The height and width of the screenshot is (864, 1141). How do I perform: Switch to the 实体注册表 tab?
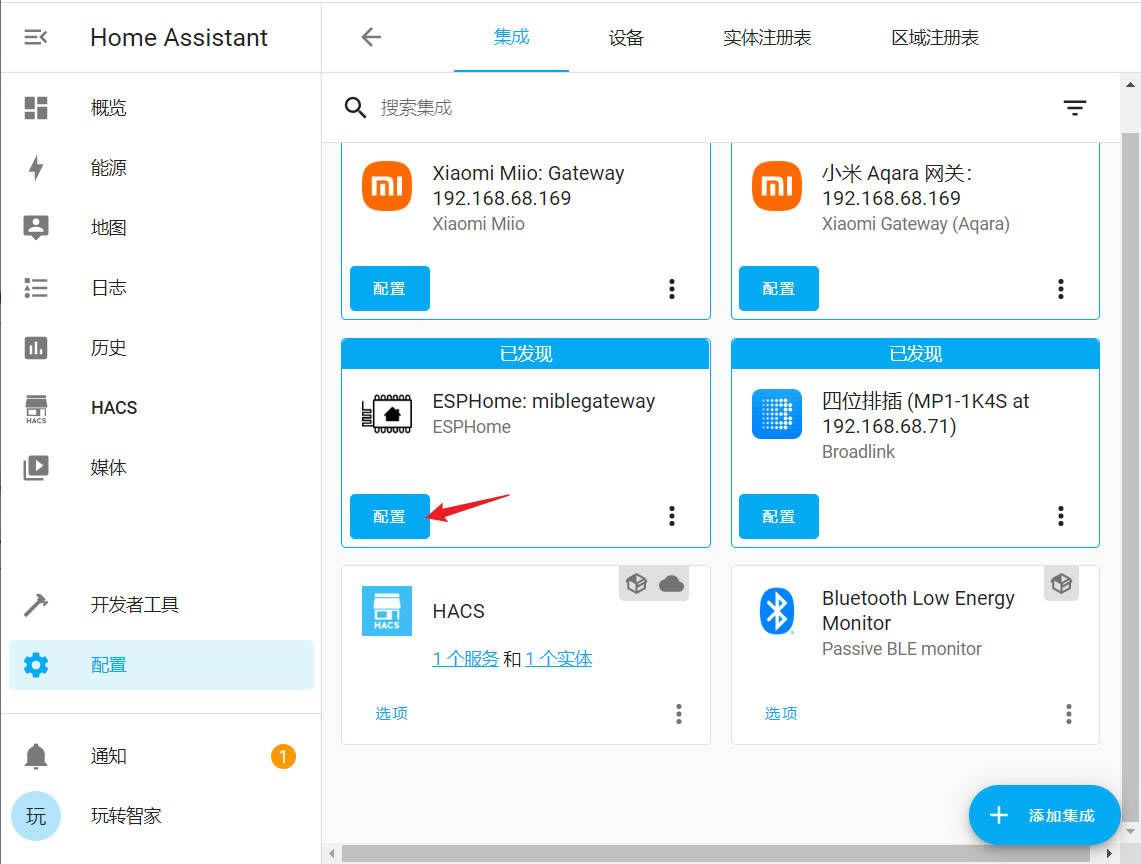pos(767,37)
